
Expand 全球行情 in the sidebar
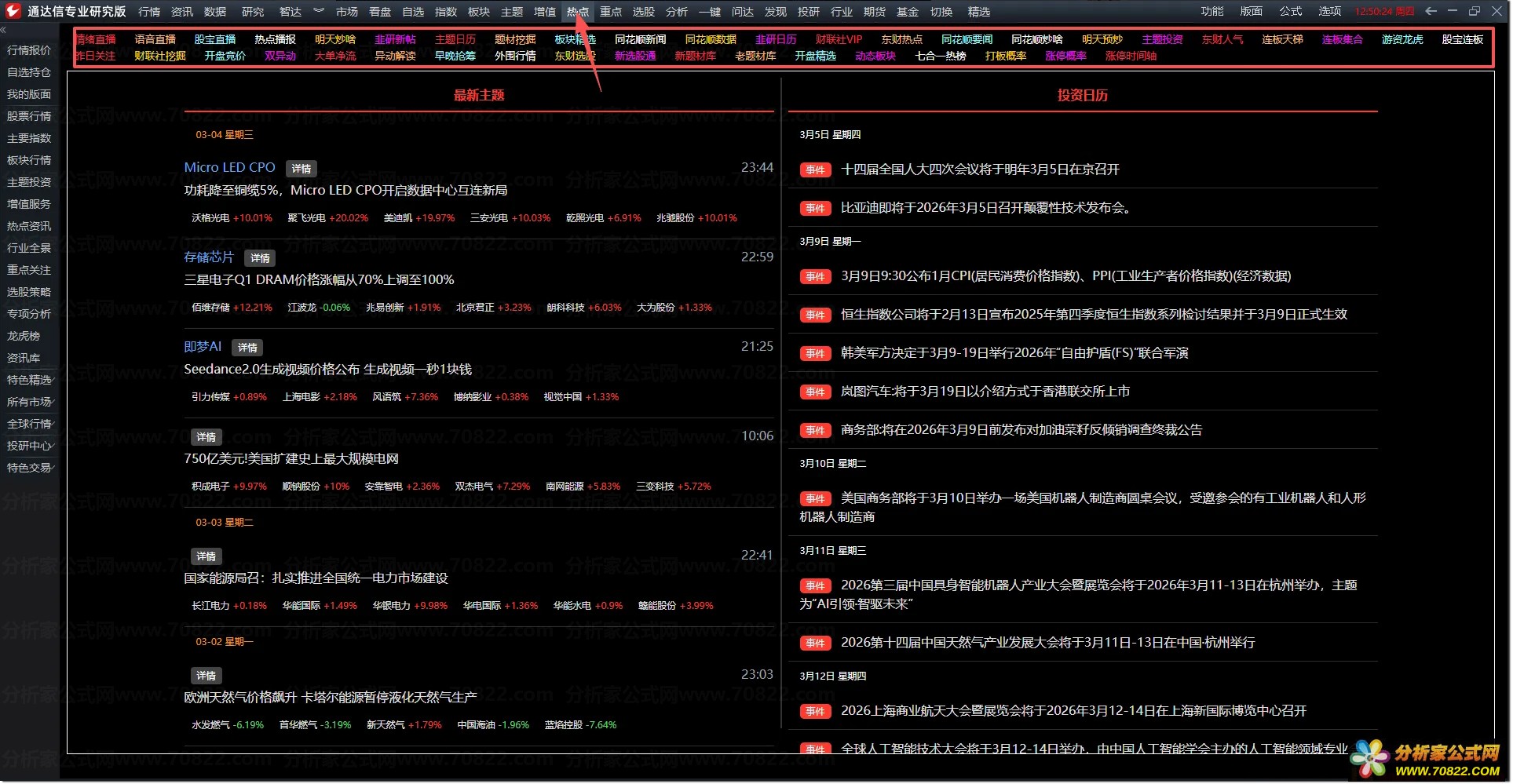pyautogui.click(x=30, y=424)
